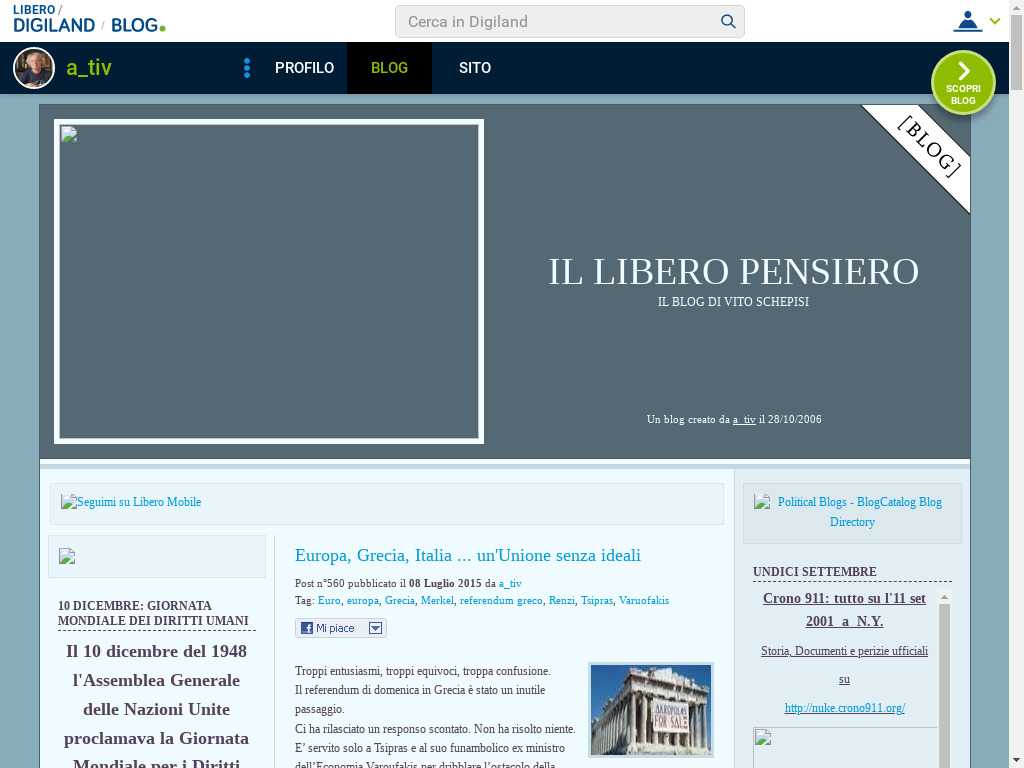The width and height of the screenshot is (1024, 768).
Task: Select the BLOG tab
Action: pos(389,68)
